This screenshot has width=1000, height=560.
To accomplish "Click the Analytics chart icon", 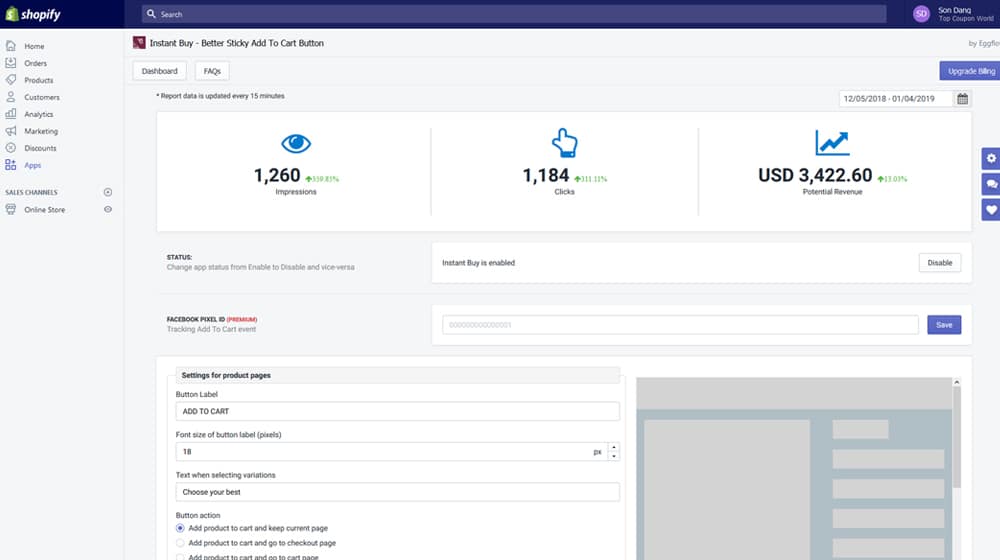I will (x=11, y=114).
